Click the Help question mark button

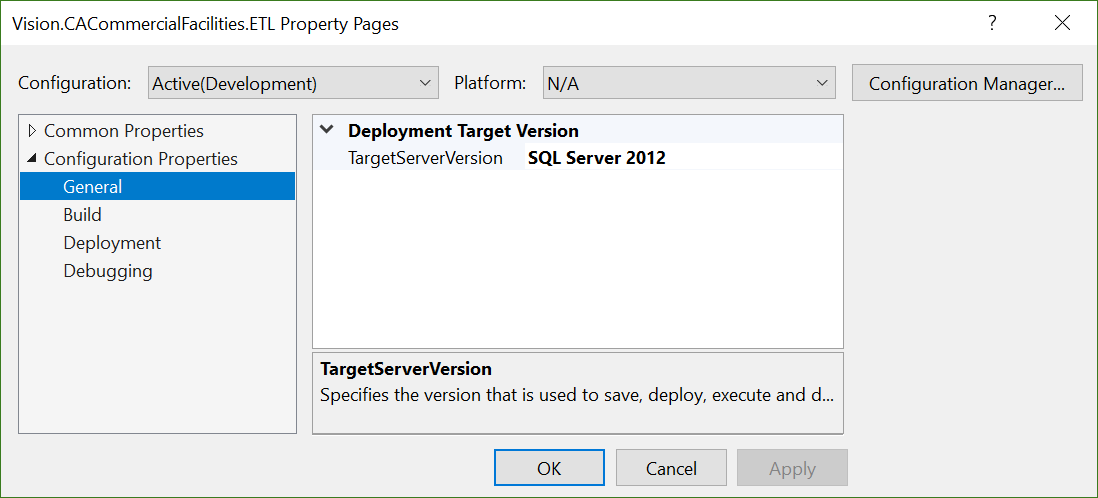(x=992, y=24)
